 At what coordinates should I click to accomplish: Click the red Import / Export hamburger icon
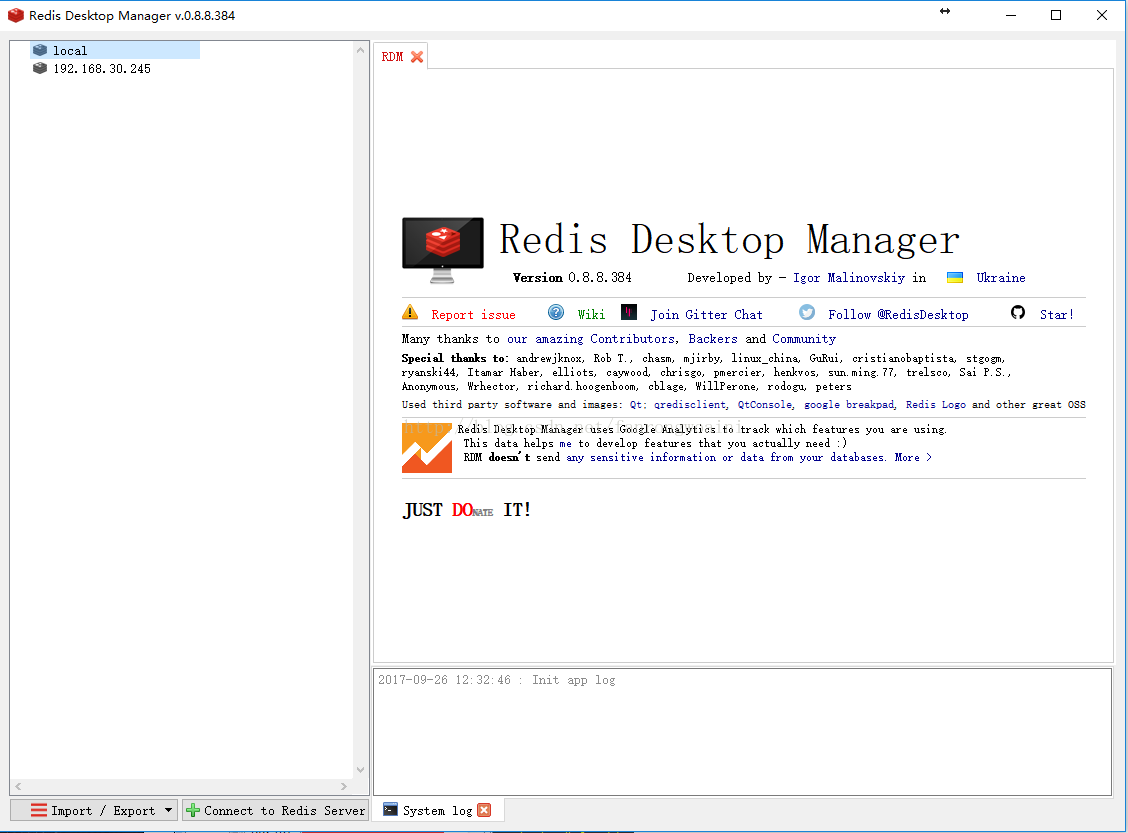coord(39,811)
